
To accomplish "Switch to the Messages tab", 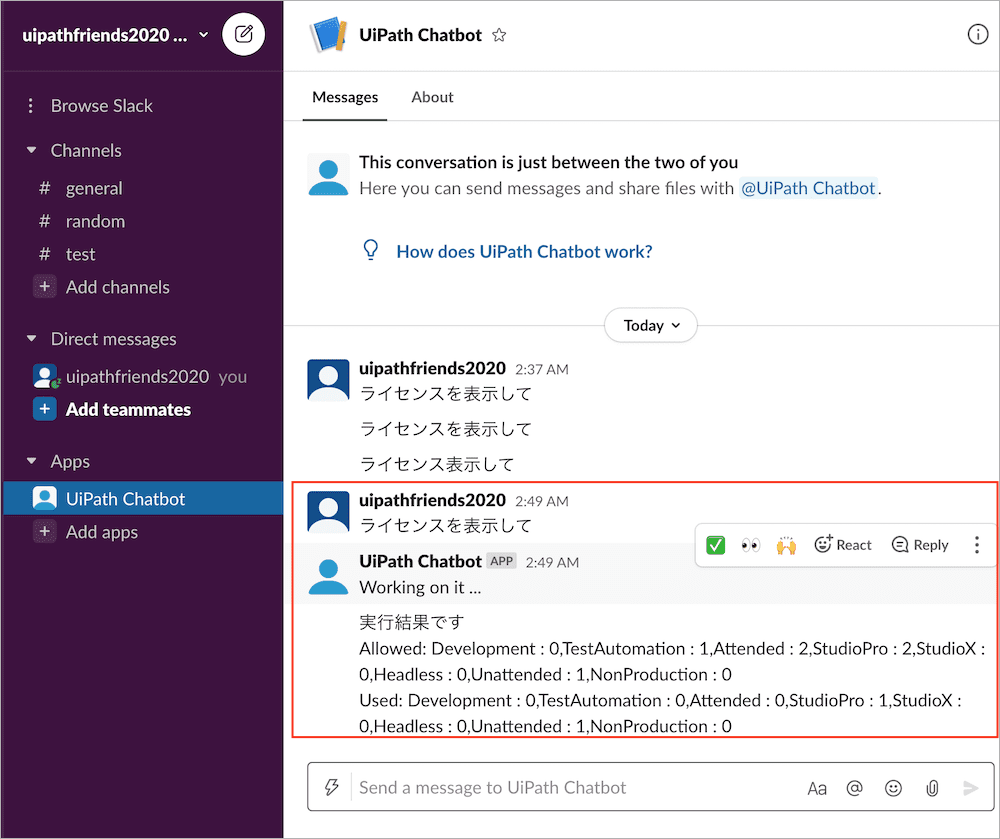I will pos(345,97).
